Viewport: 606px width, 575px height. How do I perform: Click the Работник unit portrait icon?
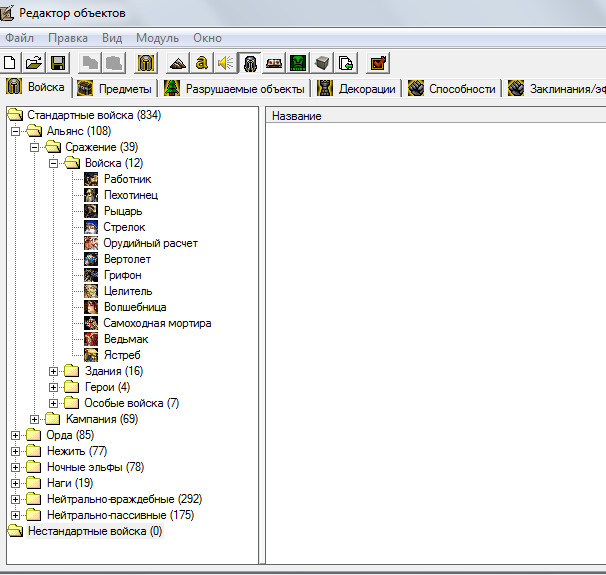(x=91, y=179)
